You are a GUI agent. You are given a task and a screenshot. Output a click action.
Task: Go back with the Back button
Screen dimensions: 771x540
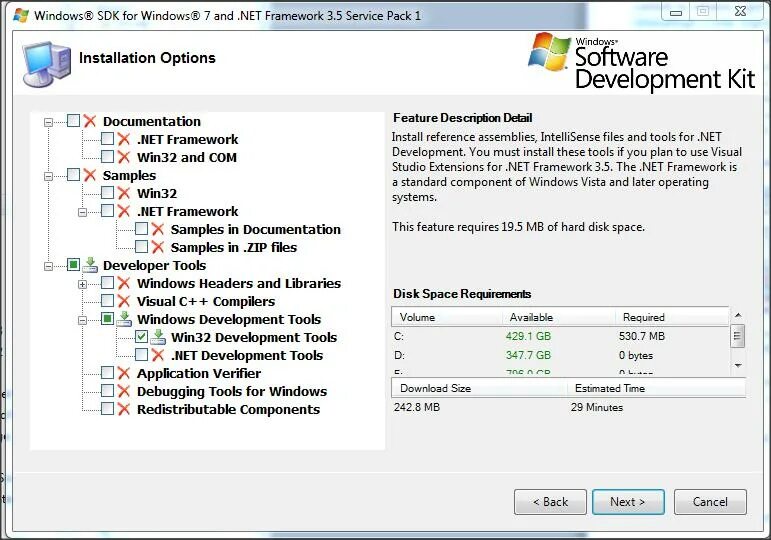pyautogui.click(x=550, y=502)
